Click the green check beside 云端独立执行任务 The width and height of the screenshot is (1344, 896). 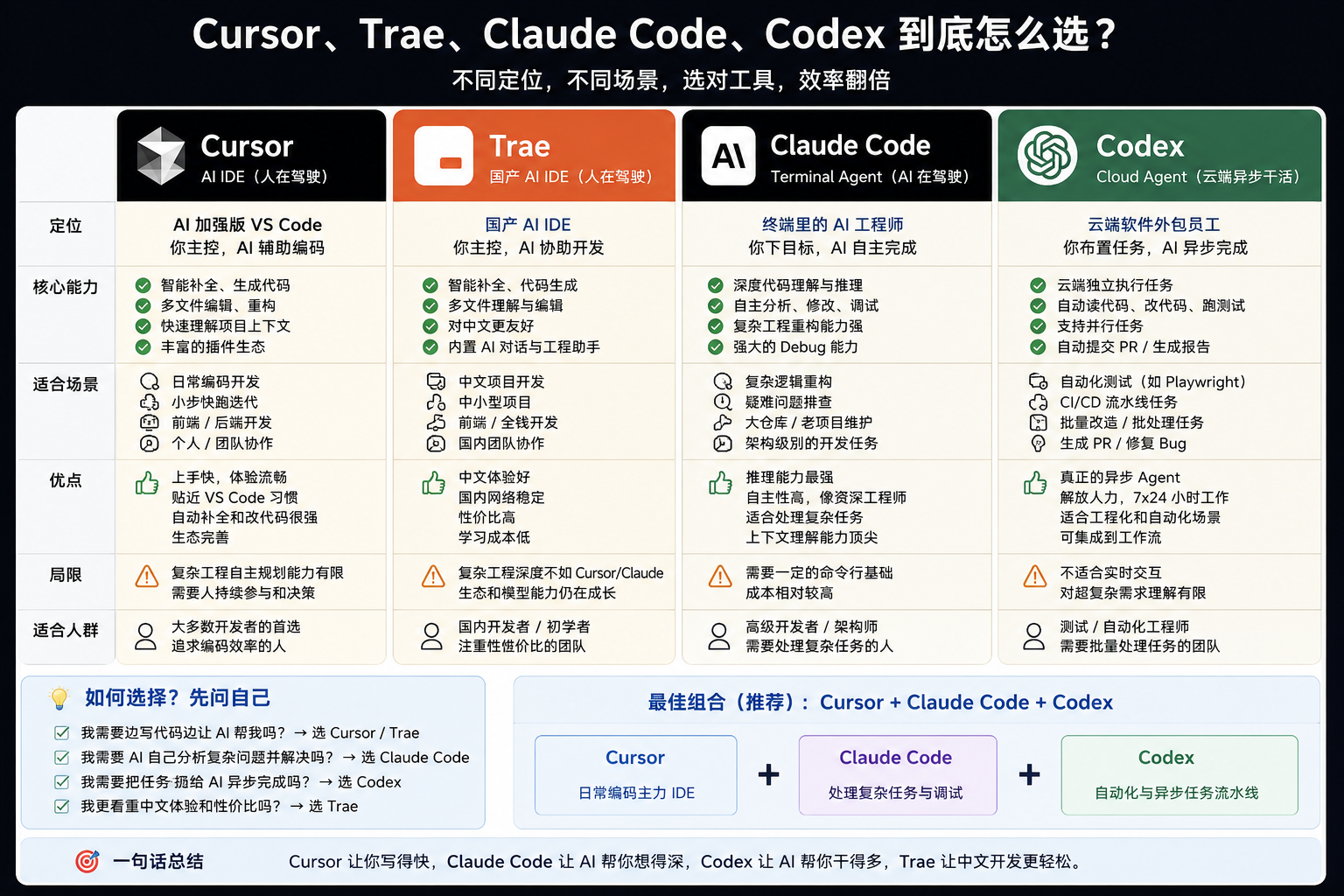1038,285
